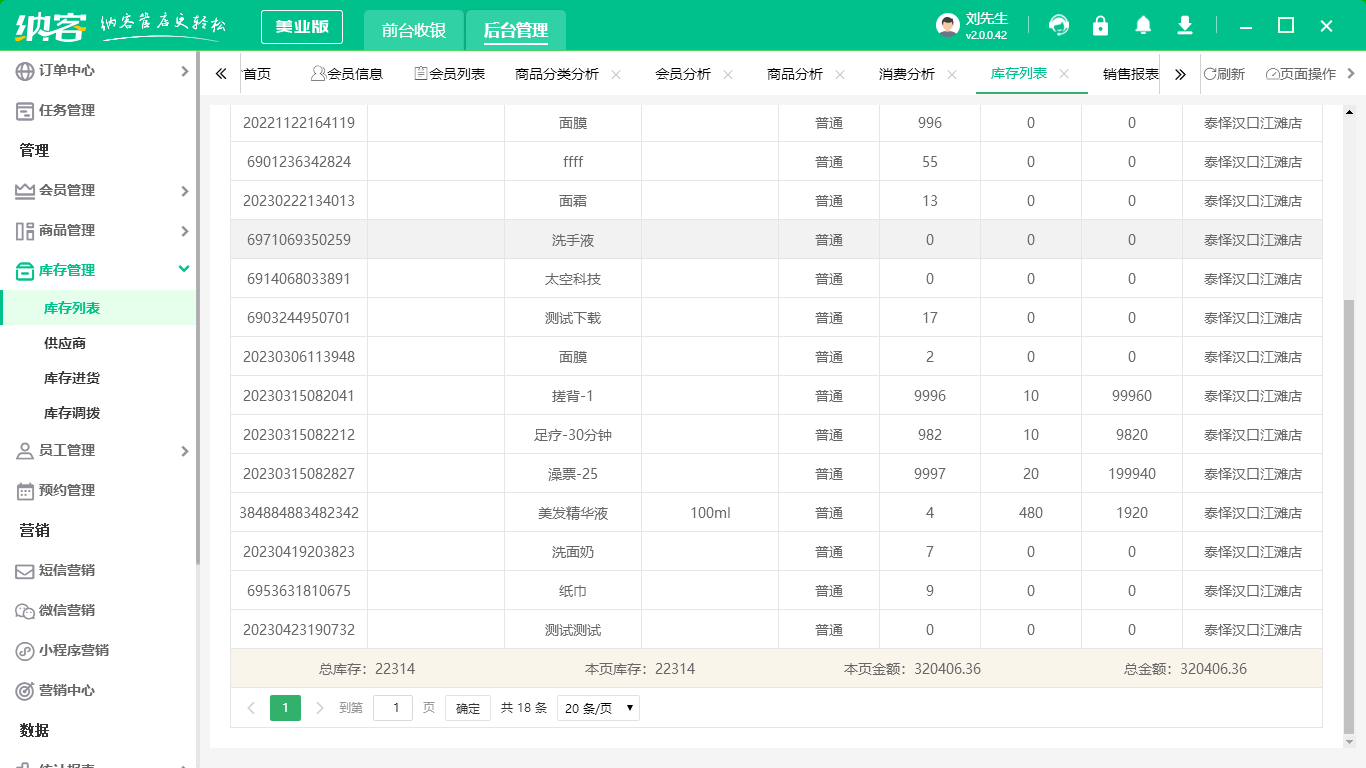Collapse the 库存管理 sidebar section

pyautogui.click(x=184, y=269)
